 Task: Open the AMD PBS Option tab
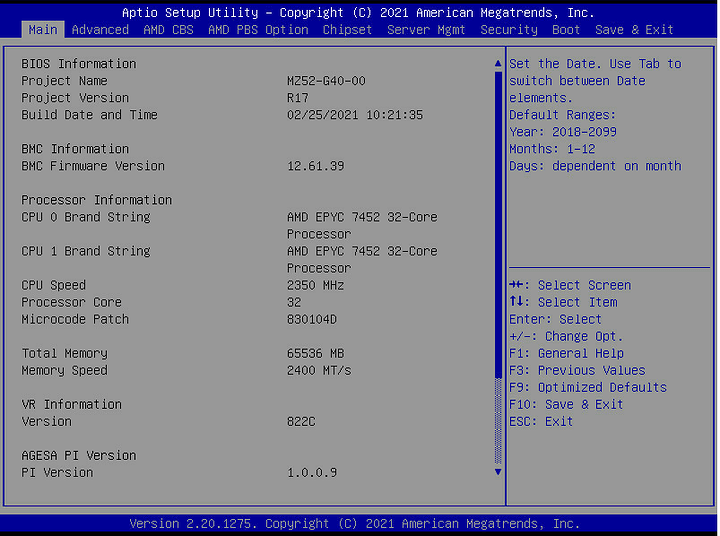click(258, 30)
